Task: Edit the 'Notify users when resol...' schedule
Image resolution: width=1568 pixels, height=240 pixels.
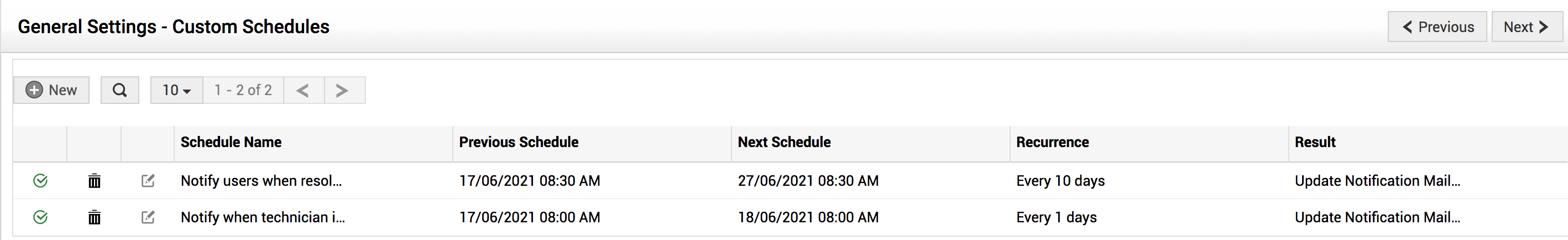Action: click(x=148, y=181)
